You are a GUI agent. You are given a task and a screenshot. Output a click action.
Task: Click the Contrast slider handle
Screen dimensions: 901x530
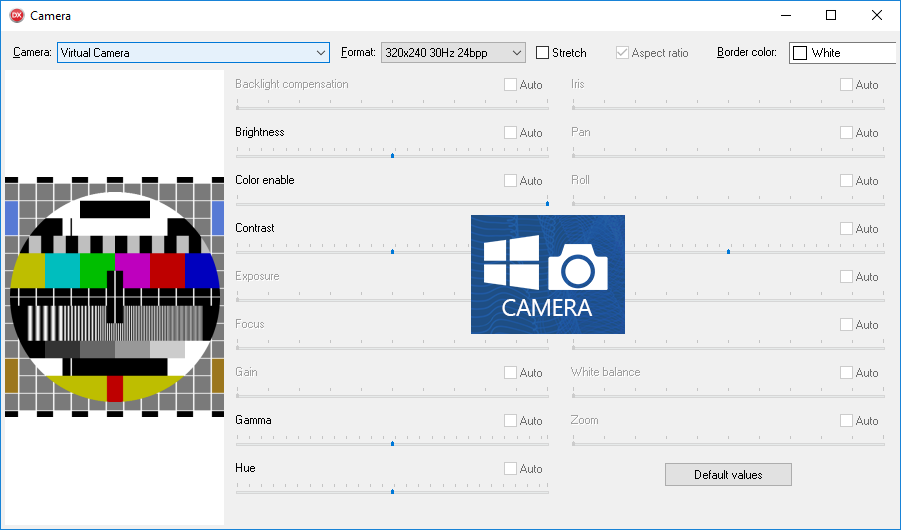coord(392,251)
